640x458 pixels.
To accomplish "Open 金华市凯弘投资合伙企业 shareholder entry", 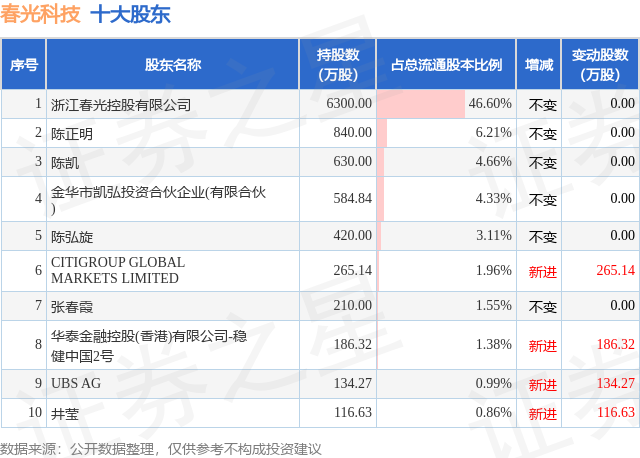I will 158,199.
